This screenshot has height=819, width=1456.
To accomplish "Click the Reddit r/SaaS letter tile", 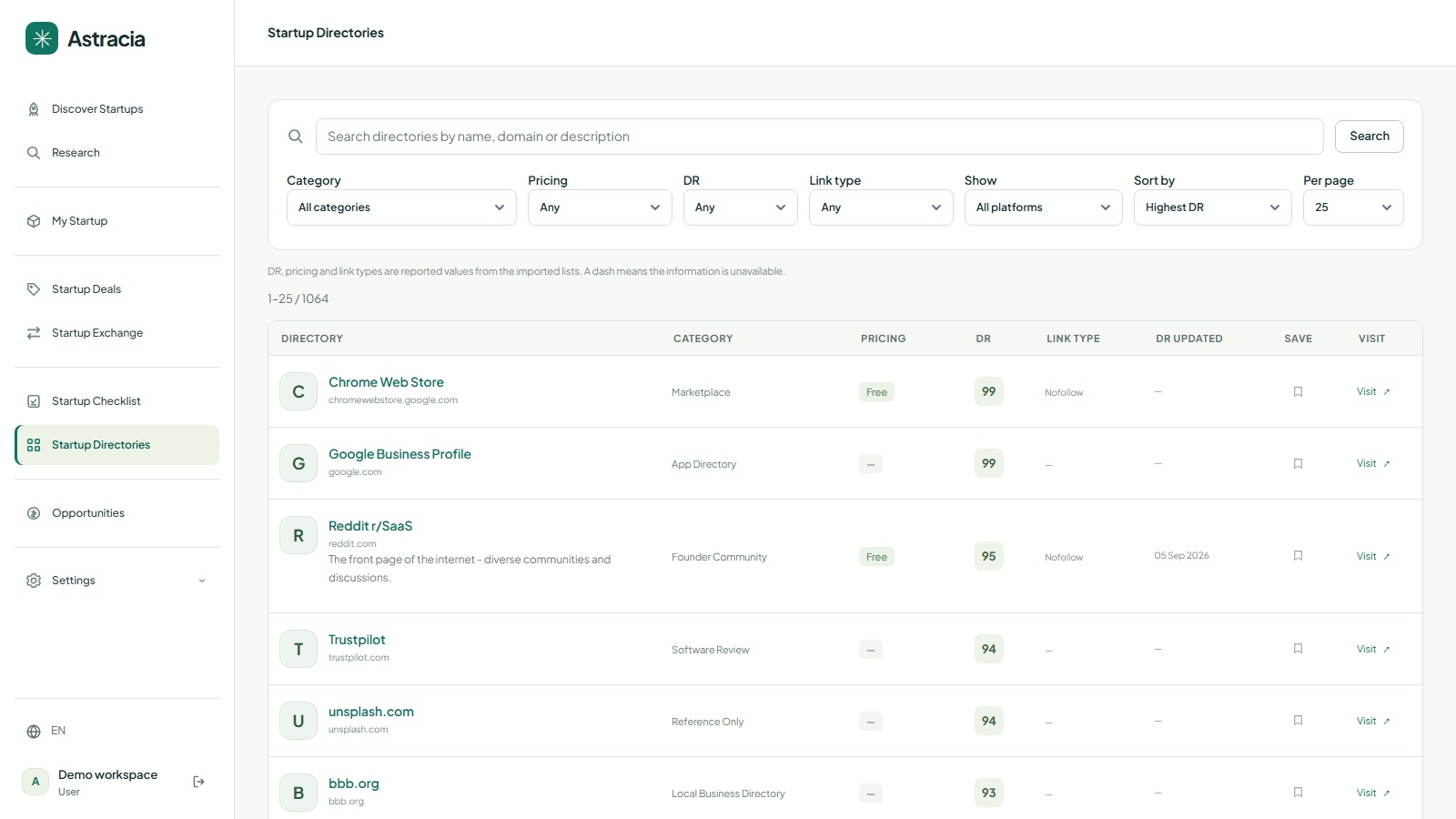I will coord(298,535).
